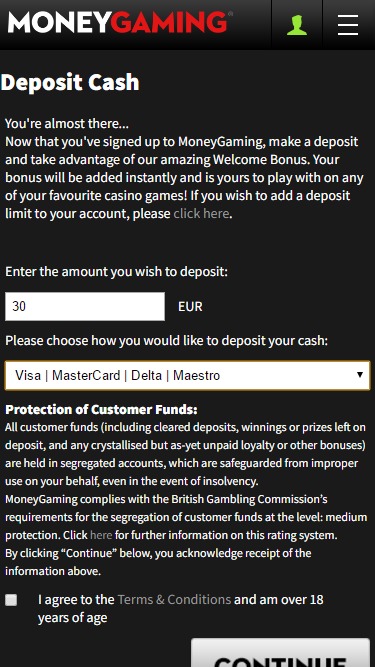The height and width of the screenshot is (667, 375).
Task: Expand the payment method dropdown arrow
Action: pos(360,375)
